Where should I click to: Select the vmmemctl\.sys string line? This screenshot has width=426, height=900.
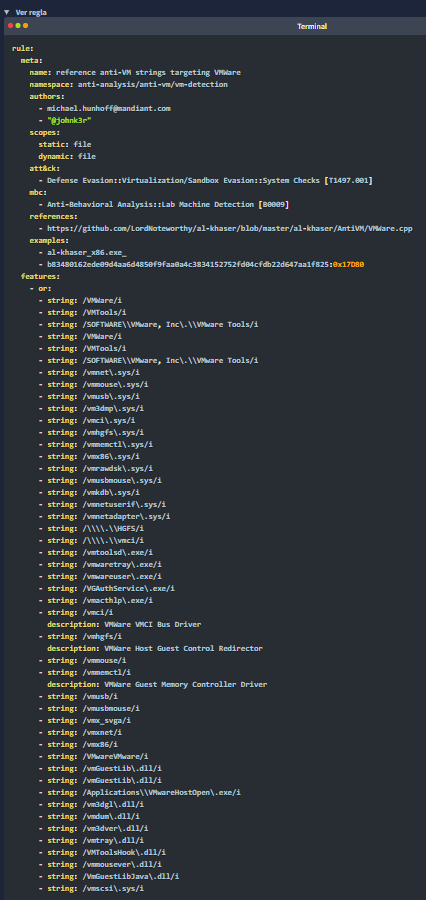click(x=96, y=444)
